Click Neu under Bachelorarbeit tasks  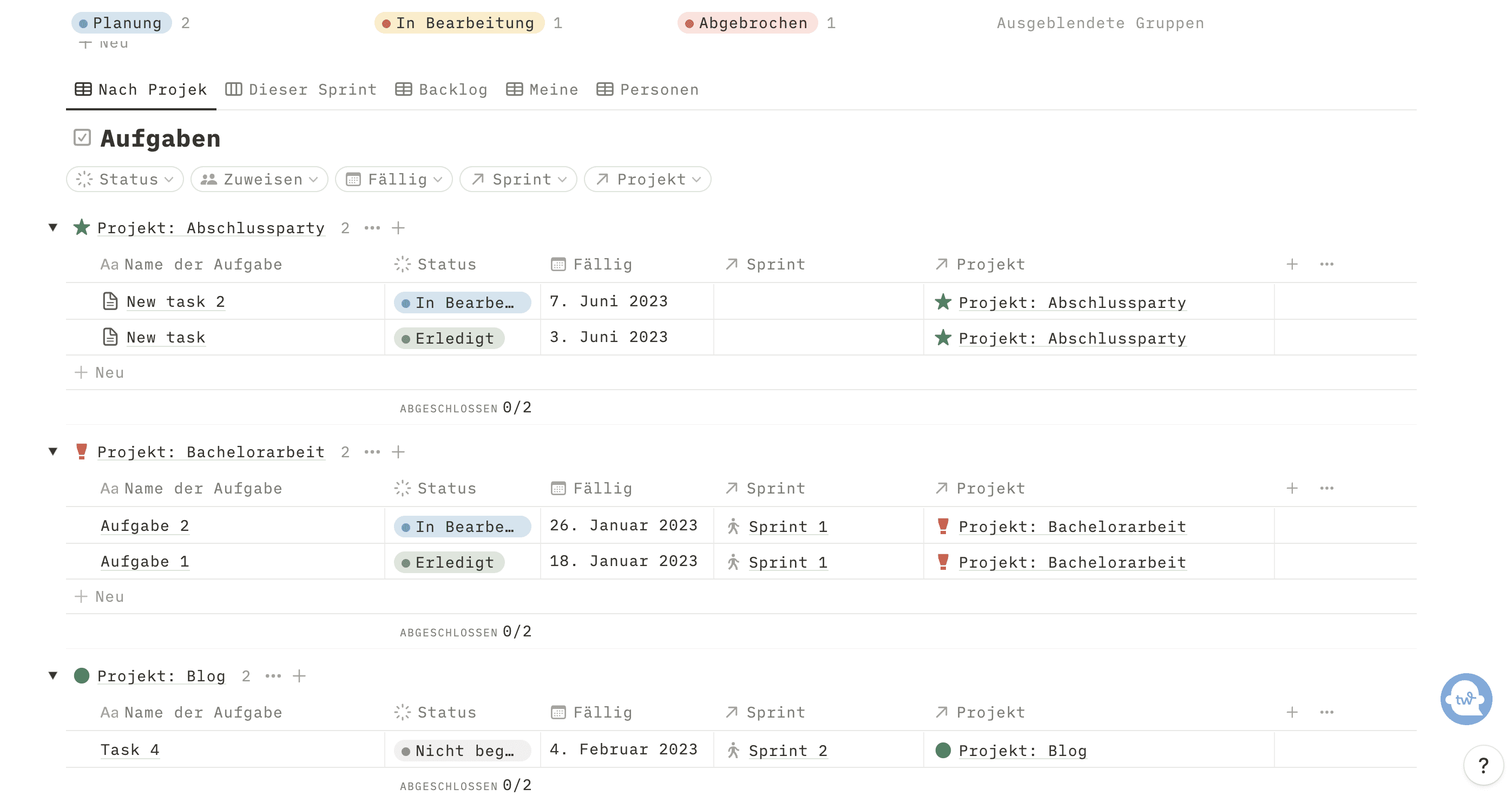pos(99,596)
